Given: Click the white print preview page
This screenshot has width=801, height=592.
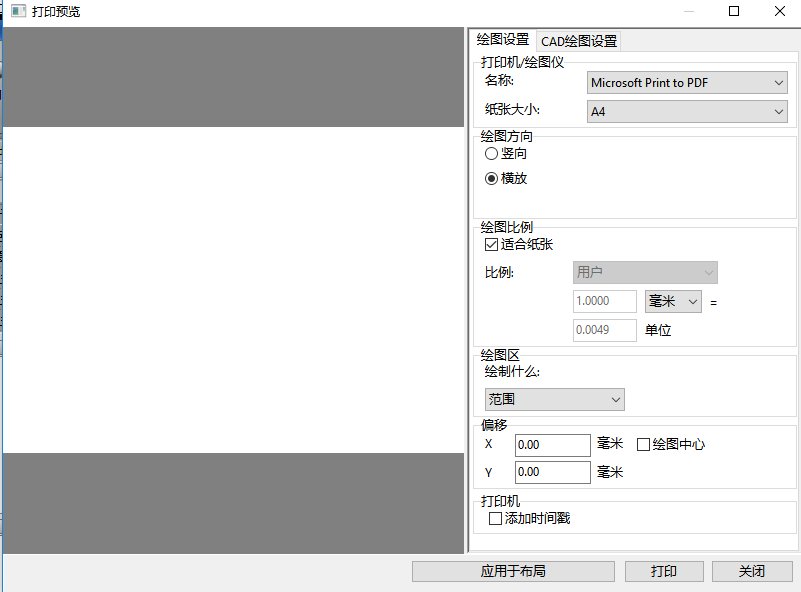Looking at the screenshot, I should click(x=233, y=290).
